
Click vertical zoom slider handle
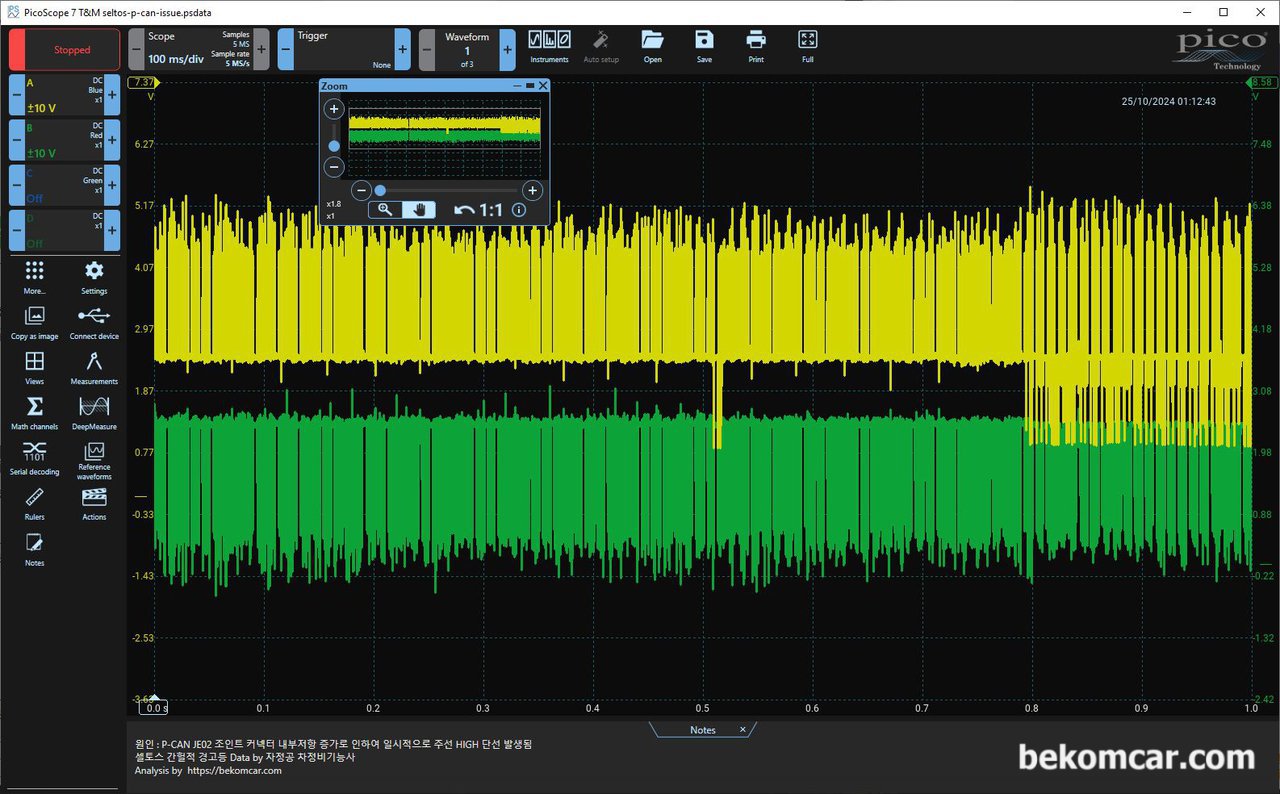[334, 146]
